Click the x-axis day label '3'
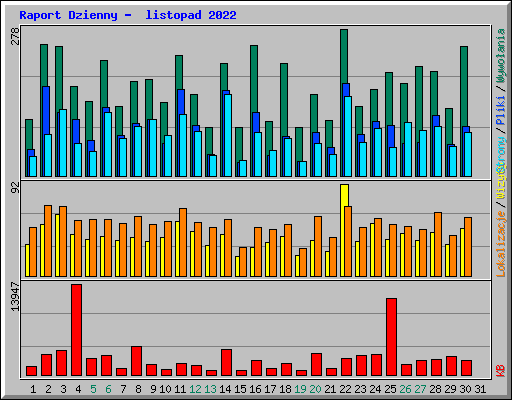Viewport: 512px width, 400px height. tap(63, 389)
